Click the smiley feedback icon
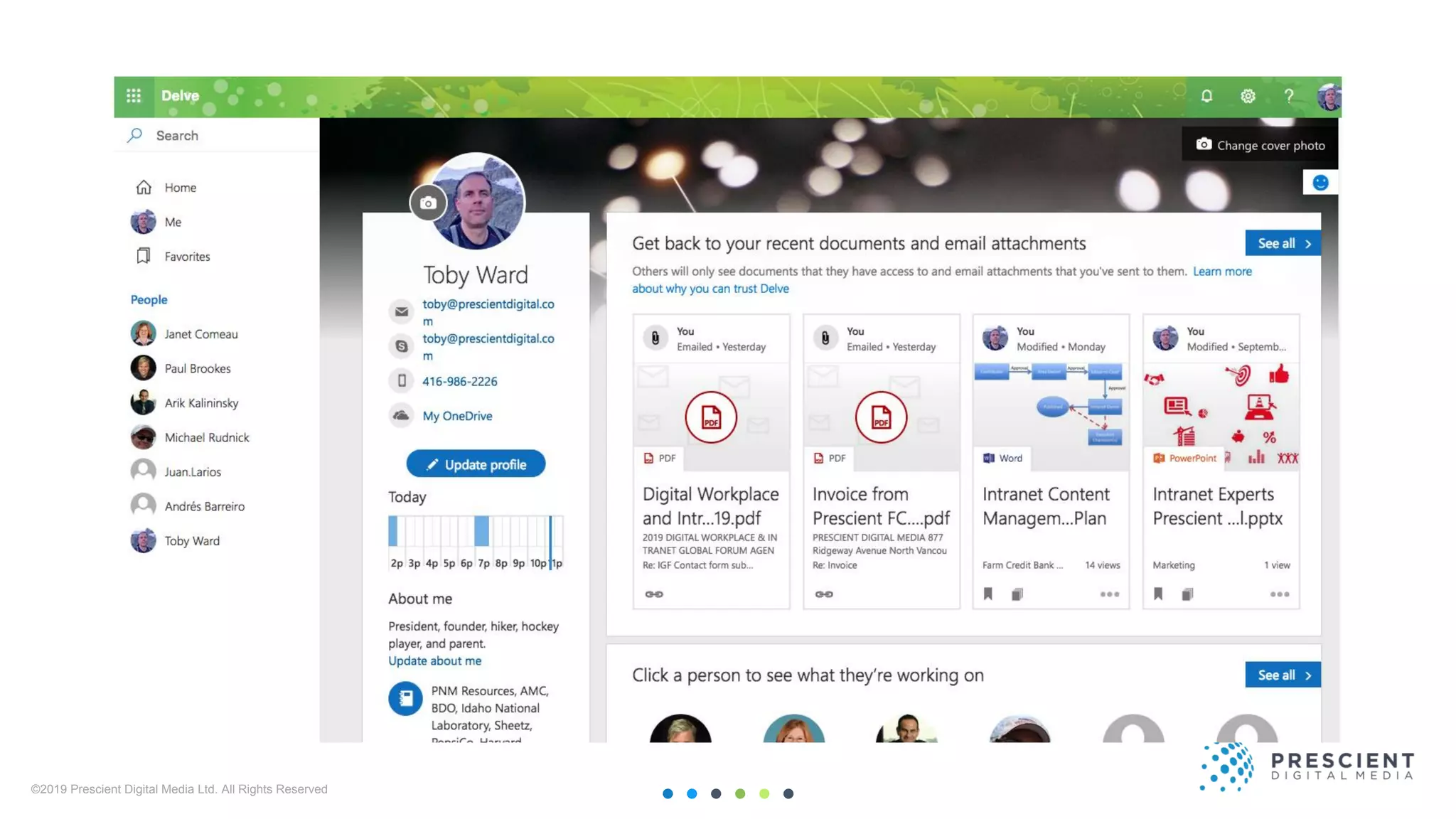1456x819 pixels. tap(1320, 183)
